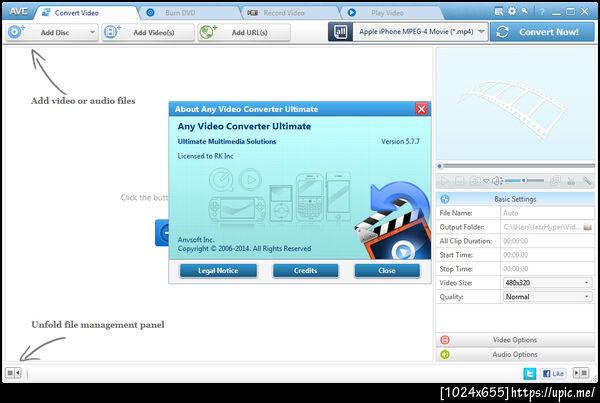Switch to the Burn DVD tab

[180, 13]
